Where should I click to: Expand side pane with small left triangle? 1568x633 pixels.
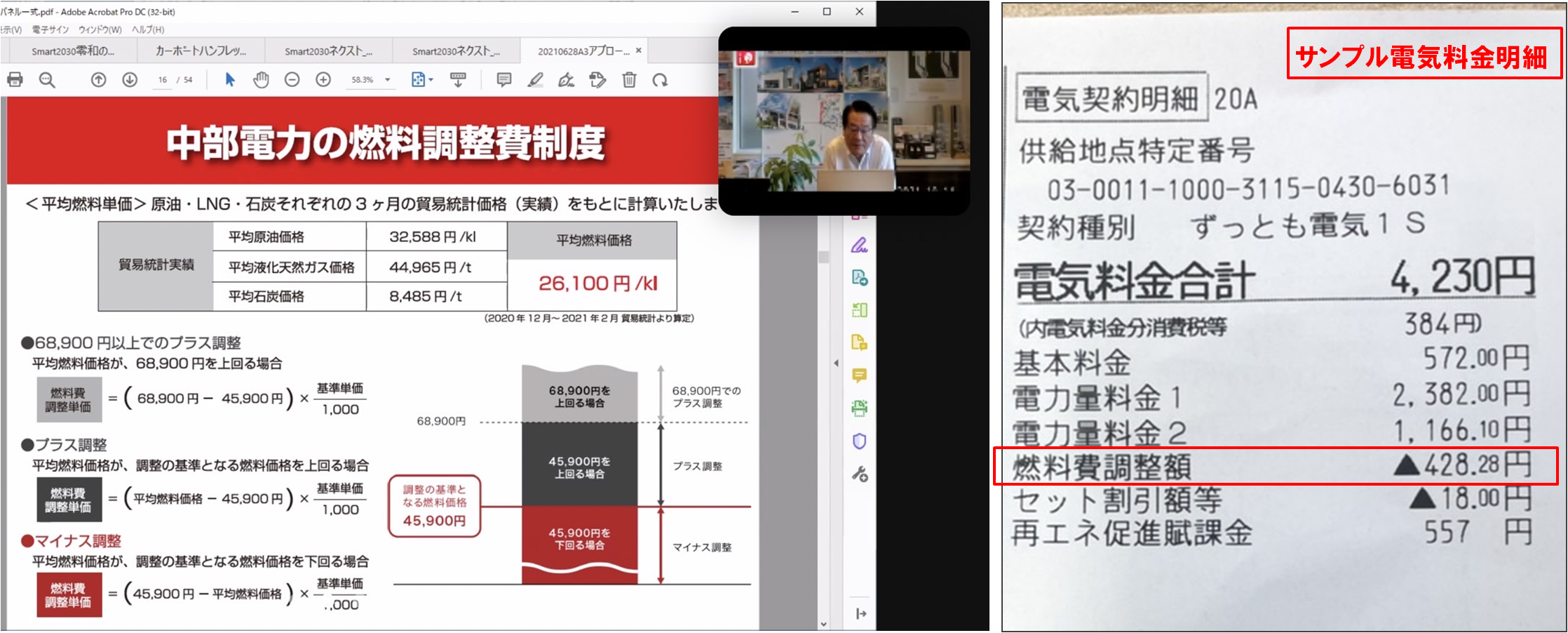pyautogui.click(x=836, y=363)
